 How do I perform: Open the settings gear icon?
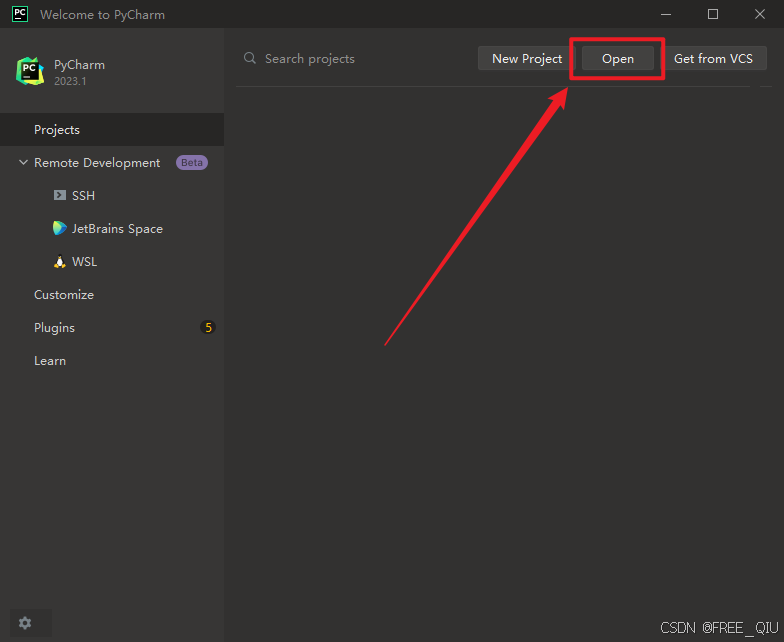25,622
